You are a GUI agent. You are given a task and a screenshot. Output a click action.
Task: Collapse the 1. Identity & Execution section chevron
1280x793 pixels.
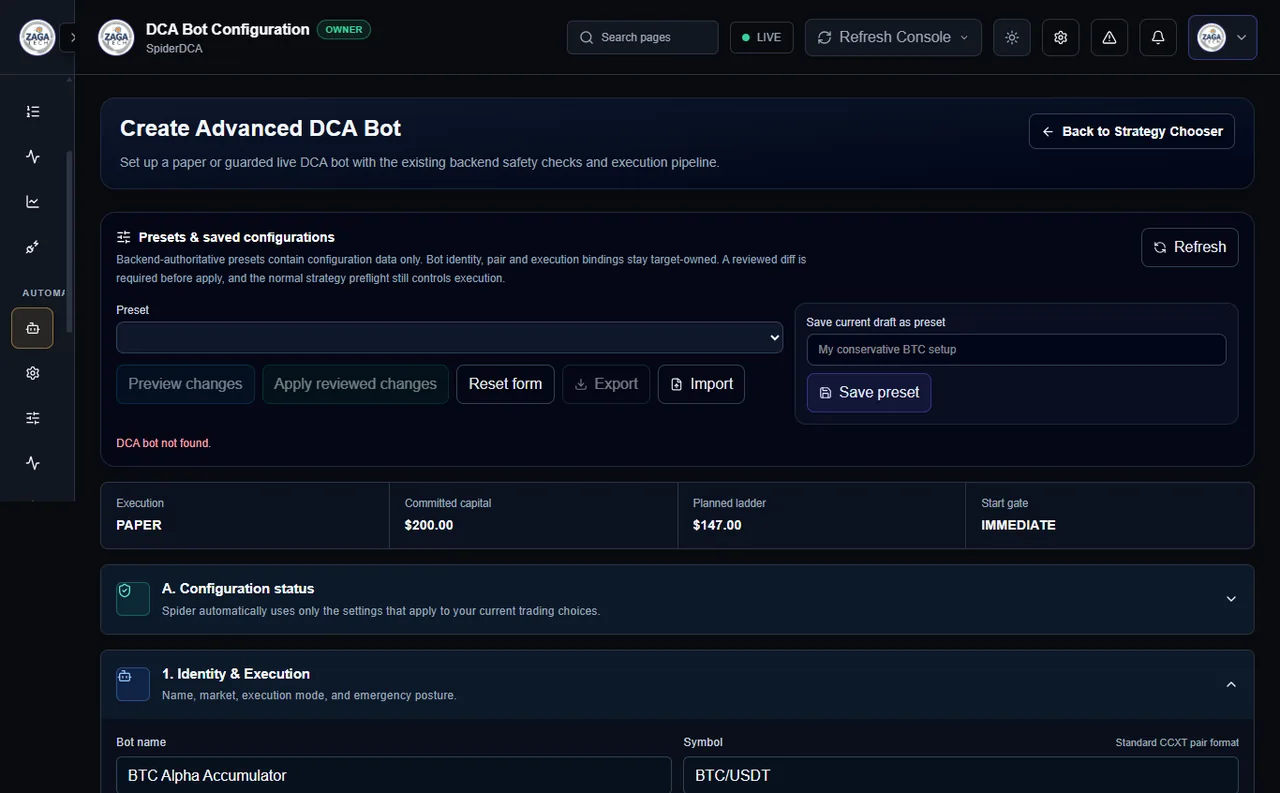click(x=1231, y=684)
